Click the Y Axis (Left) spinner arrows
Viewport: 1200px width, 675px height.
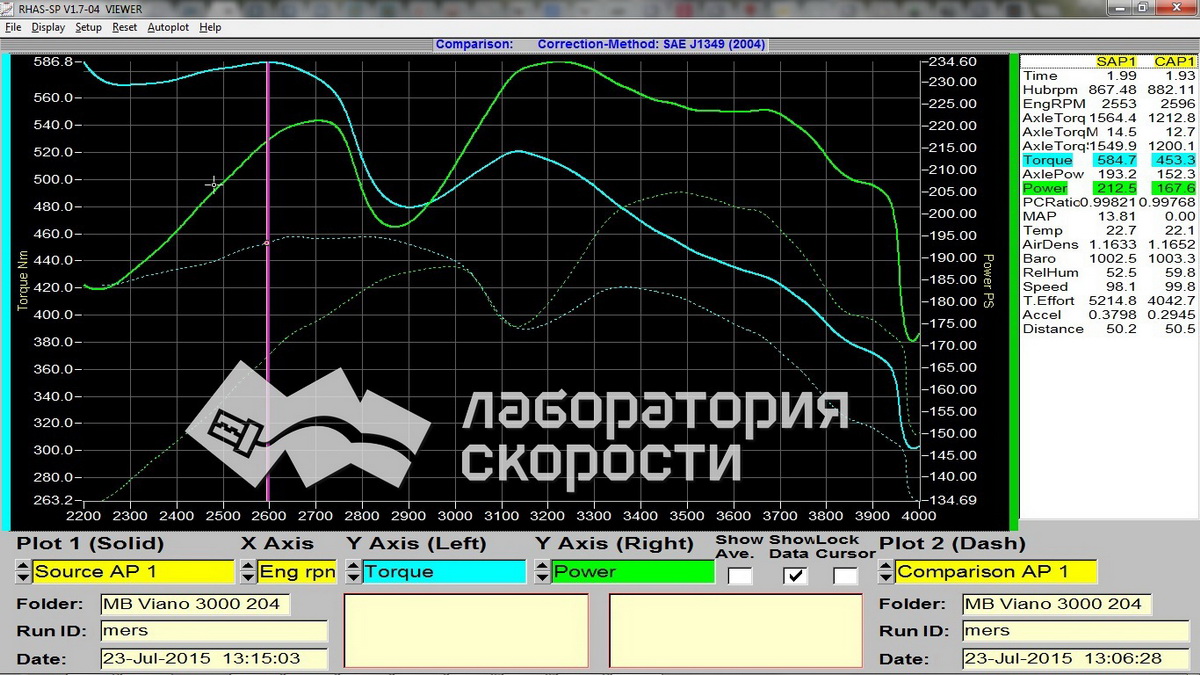coord(353,572)
